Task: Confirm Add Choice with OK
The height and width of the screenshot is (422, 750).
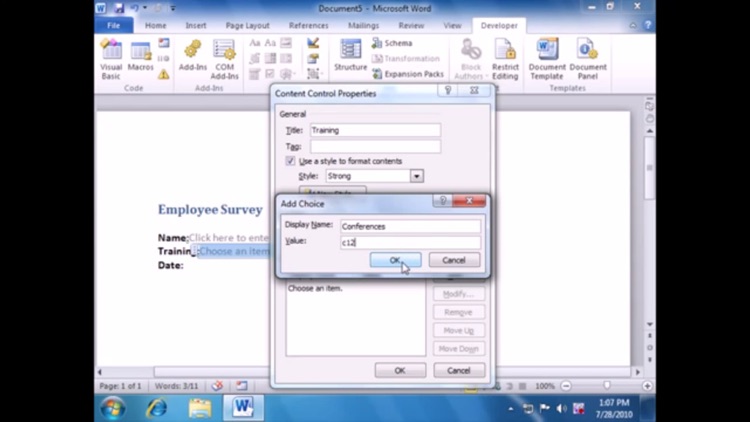Action: 395,260
